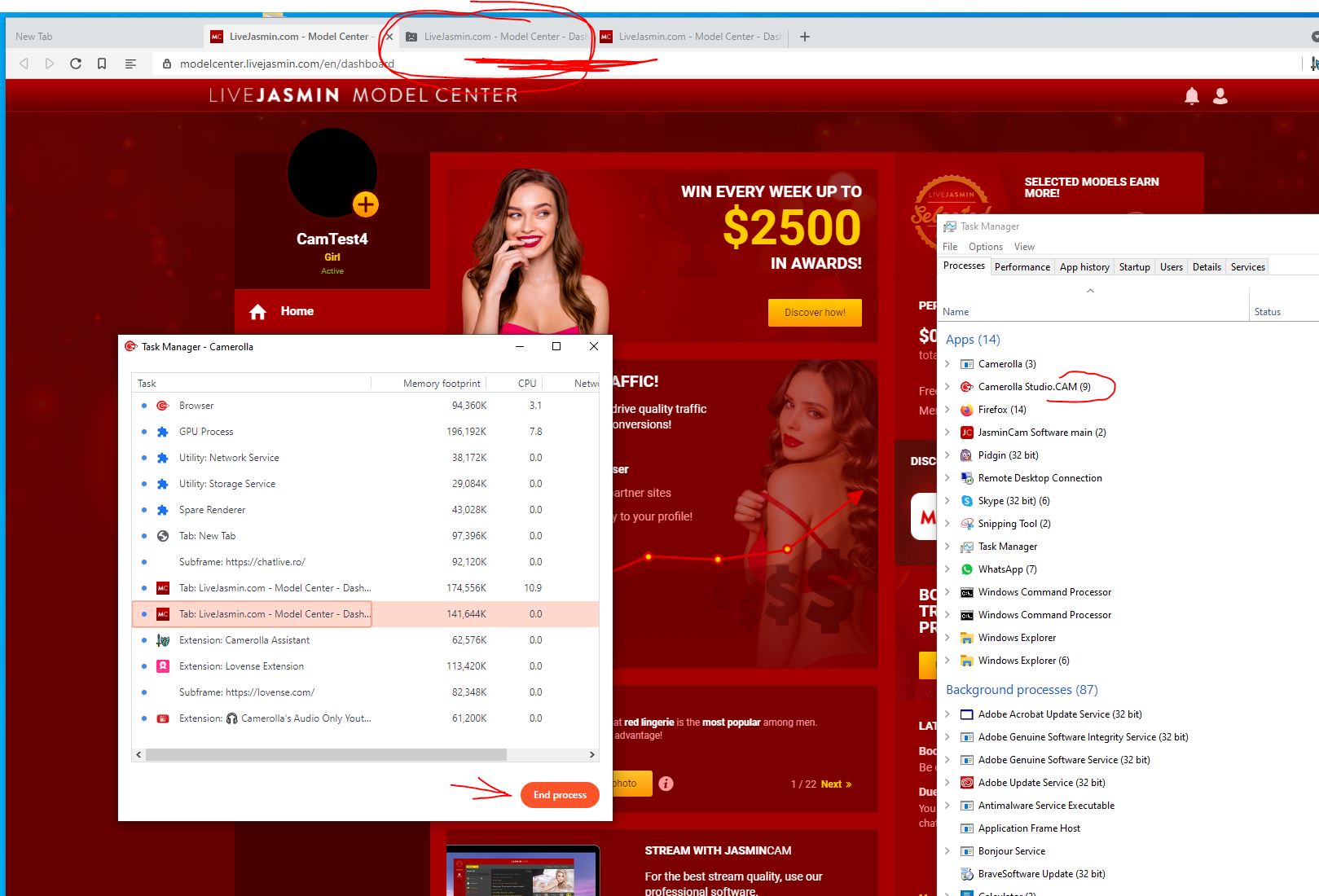Screen dimensions: 1319x896
Task: Switch to the Startup tab
Action: [x=1135, y=267]
